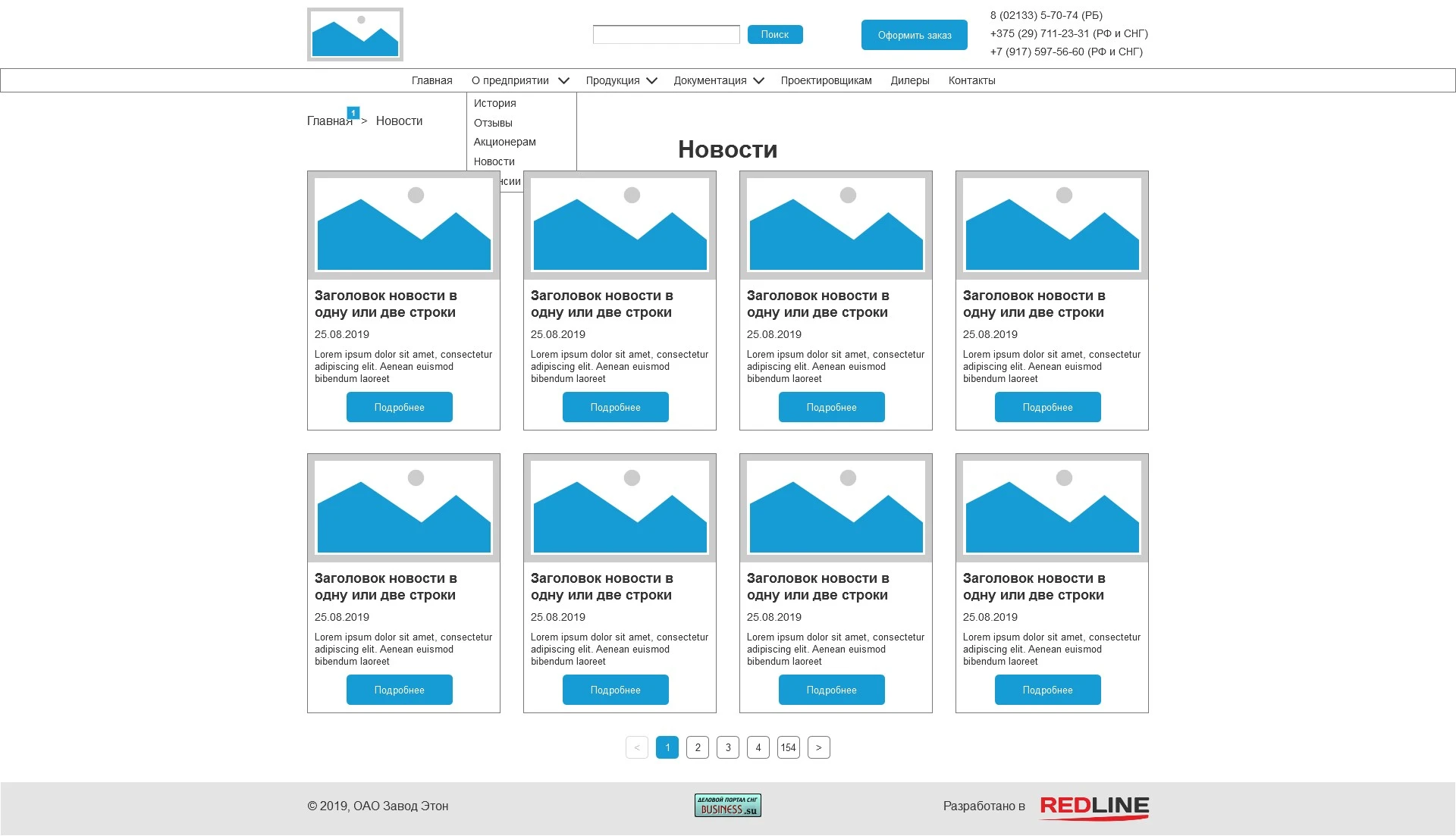The image size is (1456, 836).
Task: Click the Оформить заказ button
Action: pyautogui.click(x=915, y=35)
